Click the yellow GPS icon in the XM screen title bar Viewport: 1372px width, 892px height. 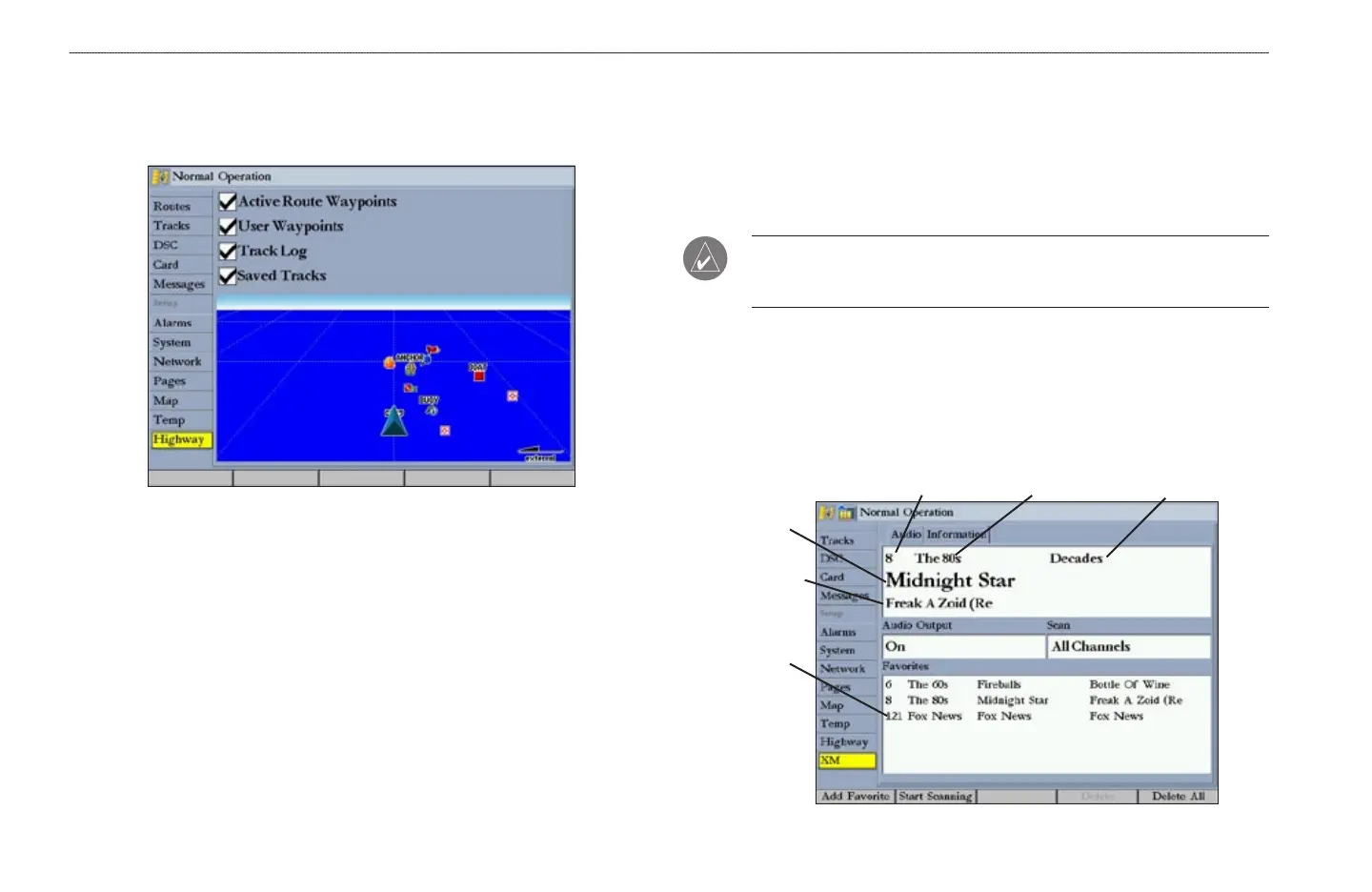pyautogui.click(x=827, y=513)
